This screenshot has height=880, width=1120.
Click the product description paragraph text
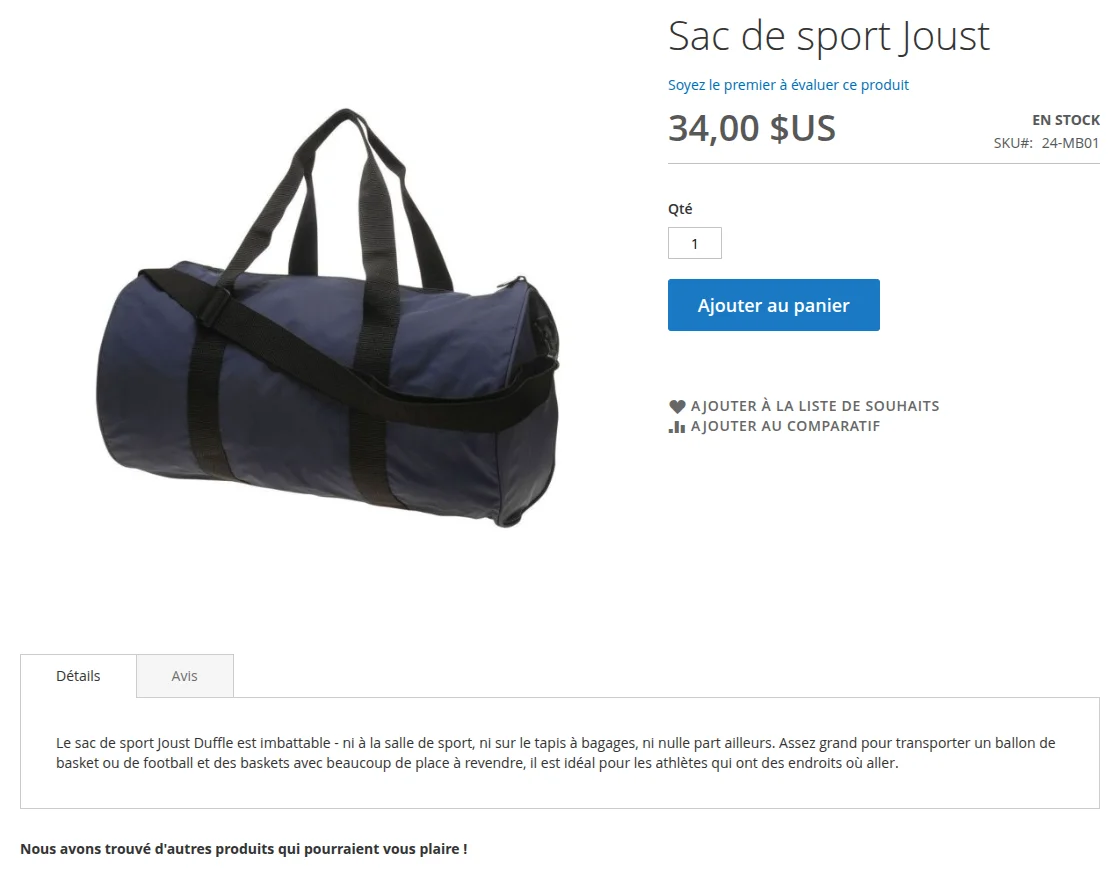555,753
